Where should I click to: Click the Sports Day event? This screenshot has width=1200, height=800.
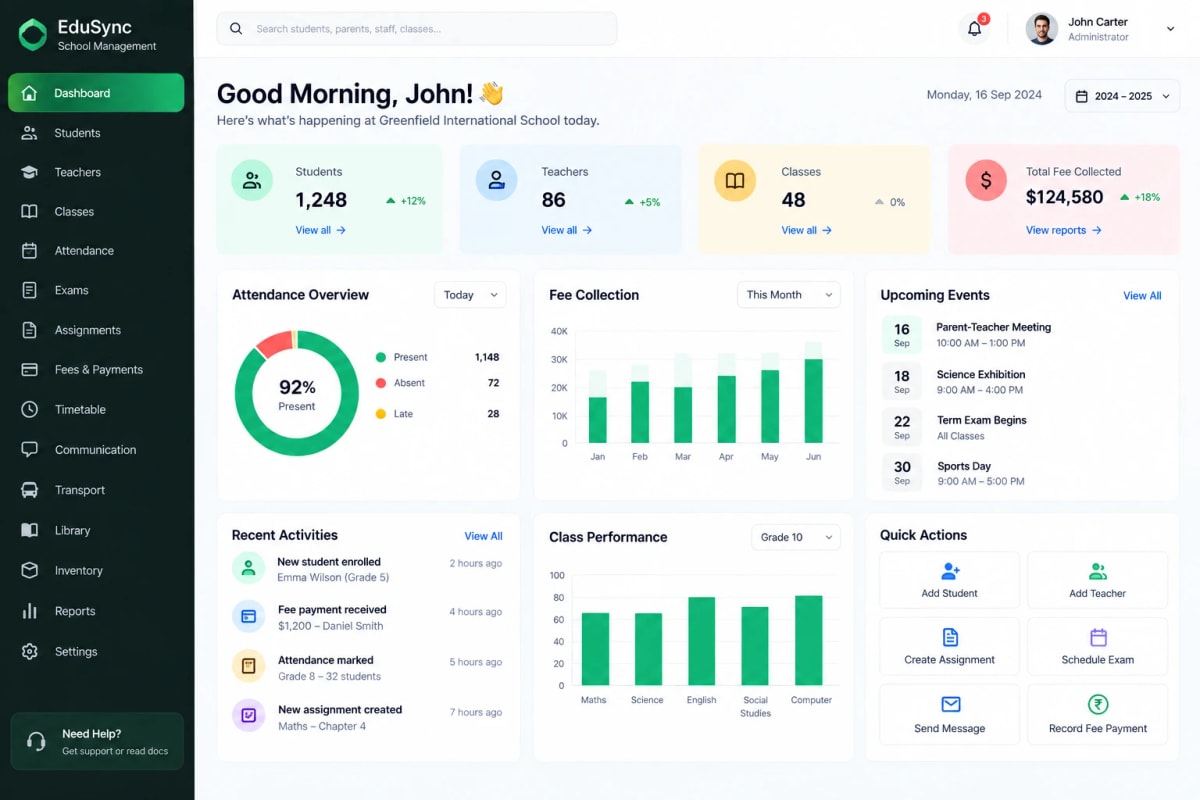(x=1023, y=473)
